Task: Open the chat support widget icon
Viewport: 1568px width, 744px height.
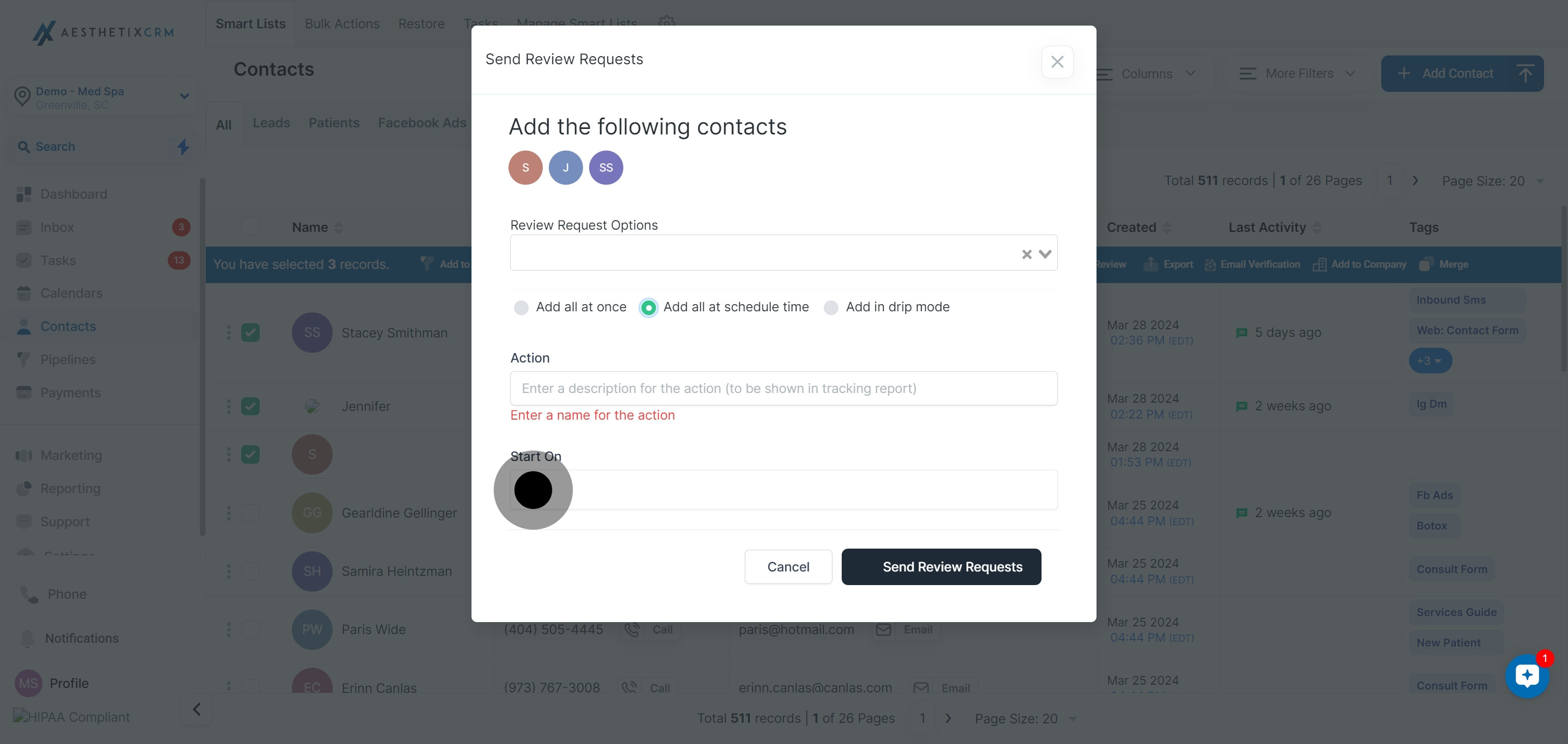Action: [1527, 675]
